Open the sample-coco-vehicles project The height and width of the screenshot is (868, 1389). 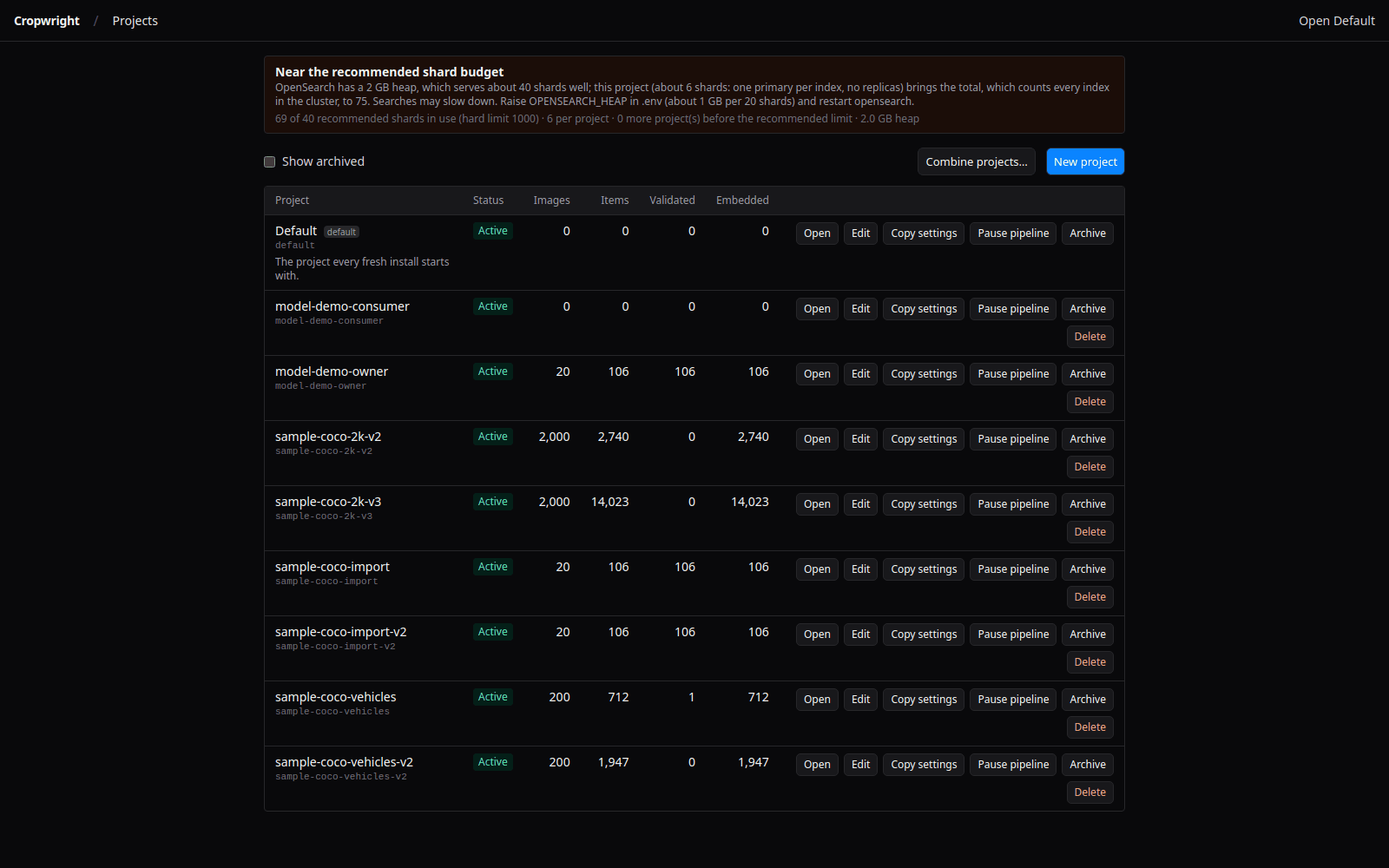click(x=817, y=700)
